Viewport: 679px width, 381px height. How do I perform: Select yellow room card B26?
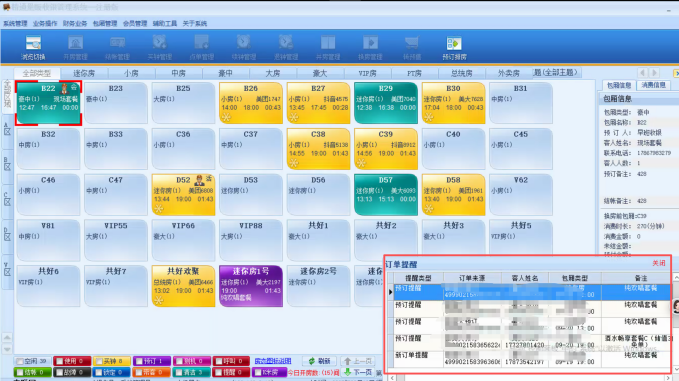[x=251, y=103]
